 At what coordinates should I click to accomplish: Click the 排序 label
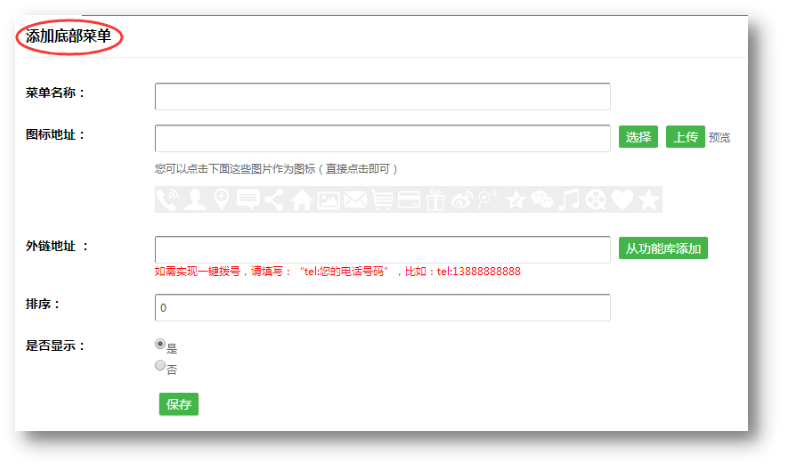[x=43, y=304]
